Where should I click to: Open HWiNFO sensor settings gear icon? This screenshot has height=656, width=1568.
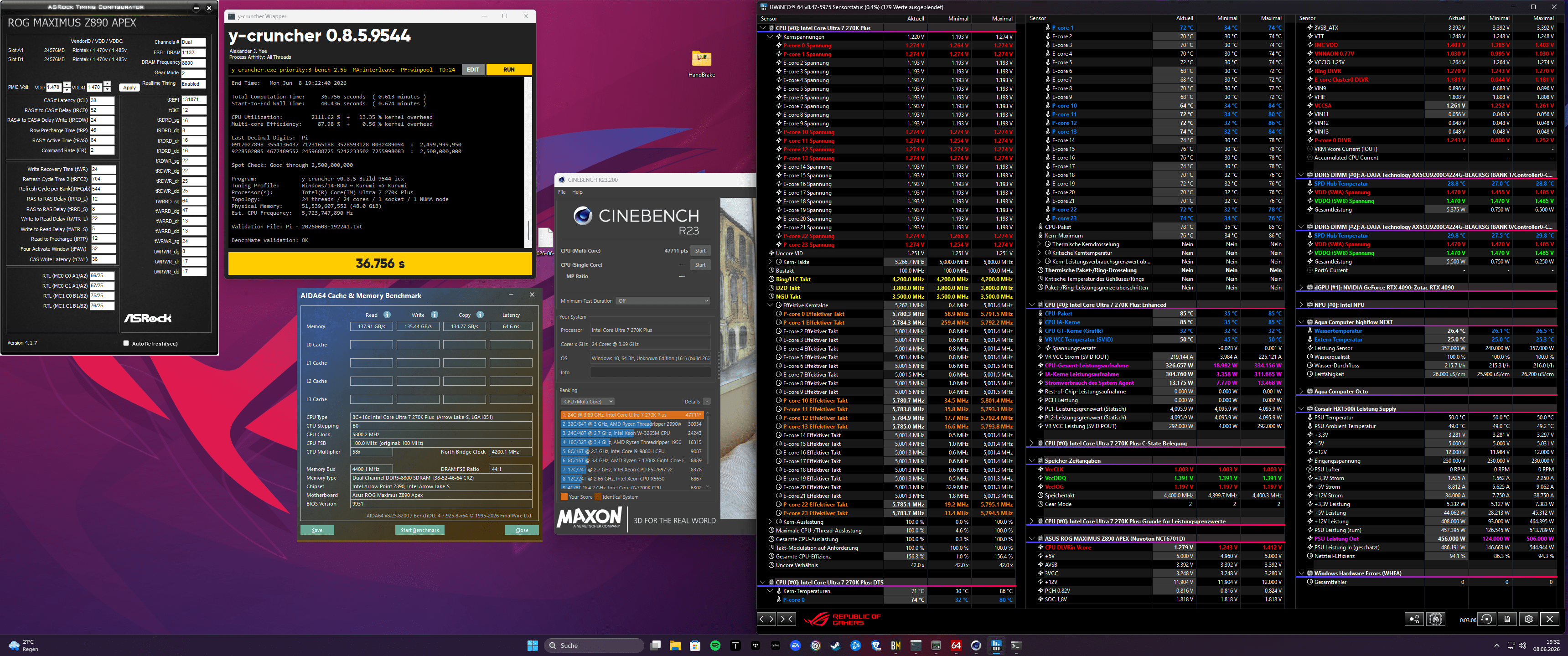[x=1528, y=619]
